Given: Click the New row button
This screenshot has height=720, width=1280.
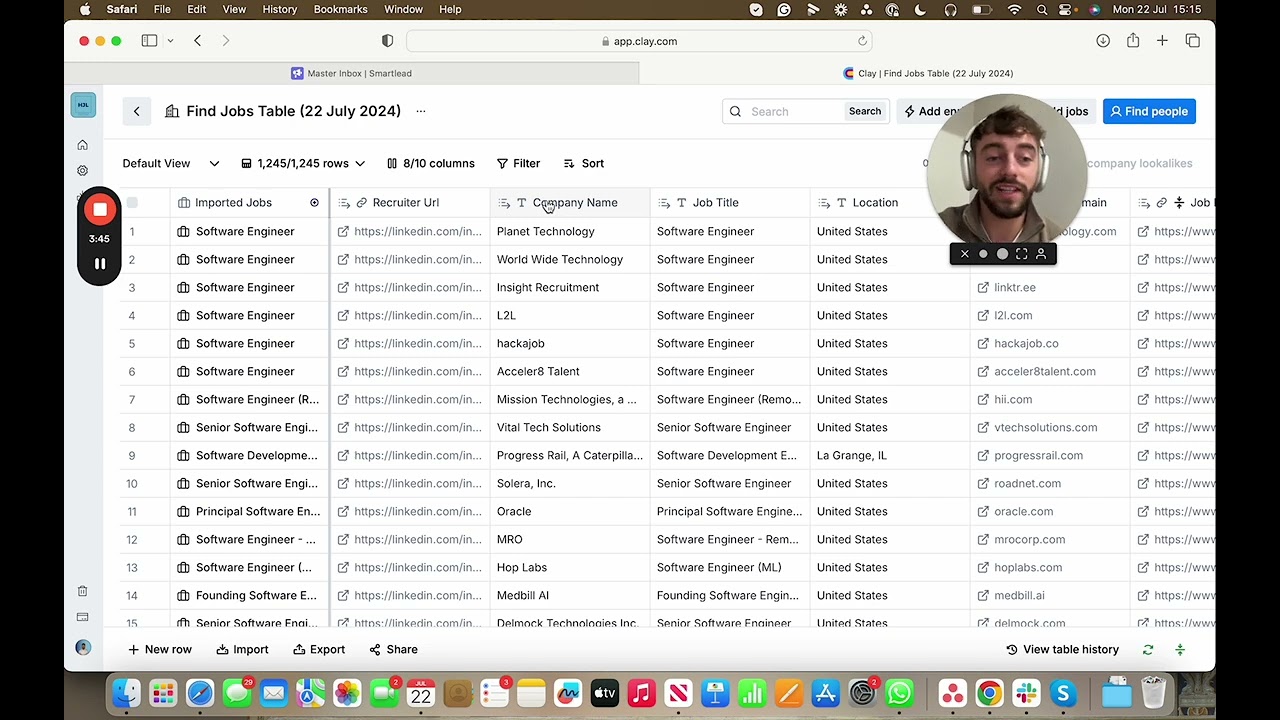Looking at the screenshot, I should click(x=159, y=650).
